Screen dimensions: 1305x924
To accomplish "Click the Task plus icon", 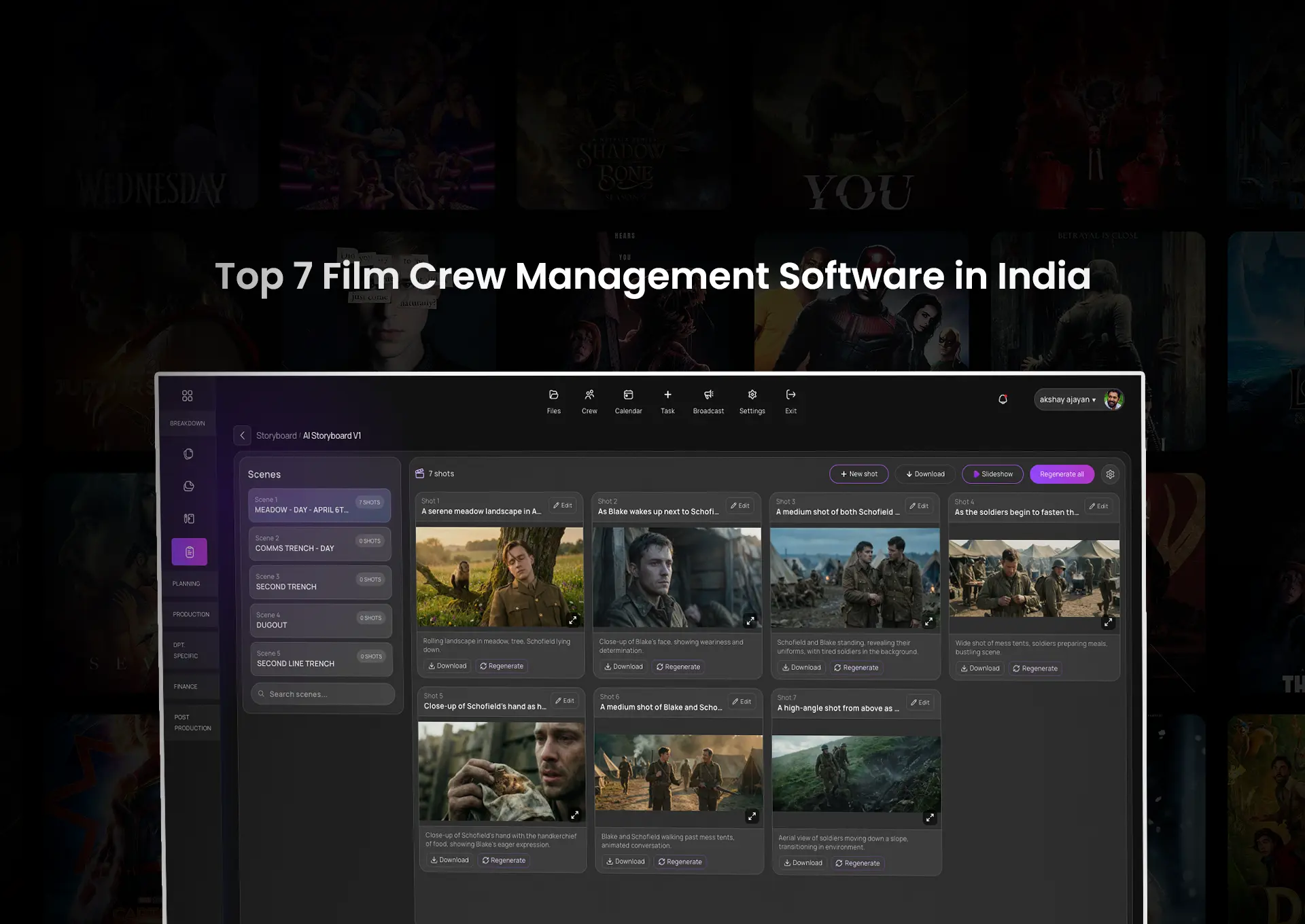I will point(667,395).
